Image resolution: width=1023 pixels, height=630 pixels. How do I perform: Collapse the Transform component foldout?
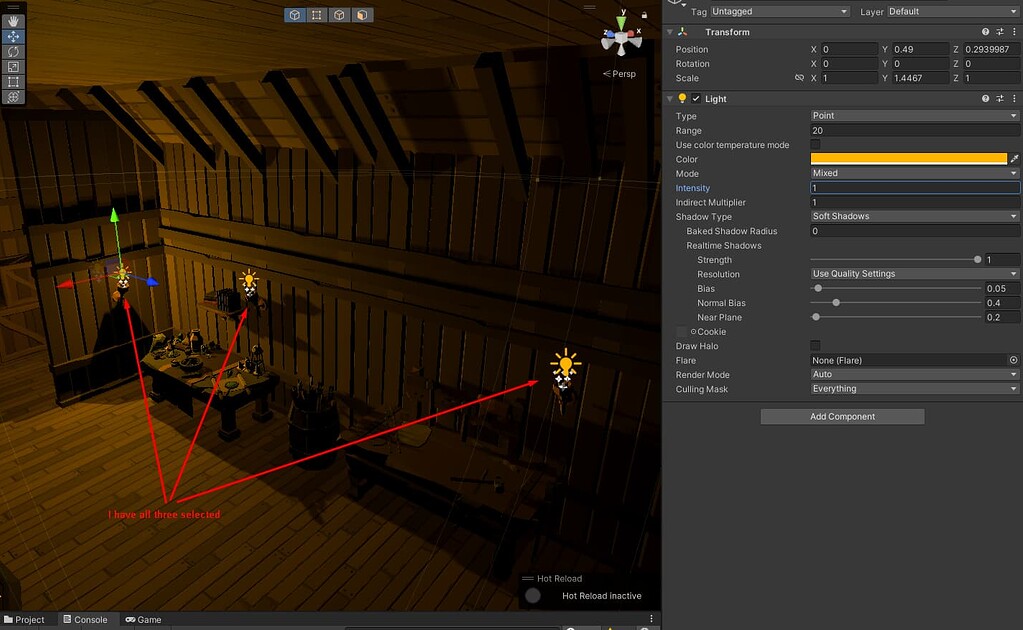[670, 31]
